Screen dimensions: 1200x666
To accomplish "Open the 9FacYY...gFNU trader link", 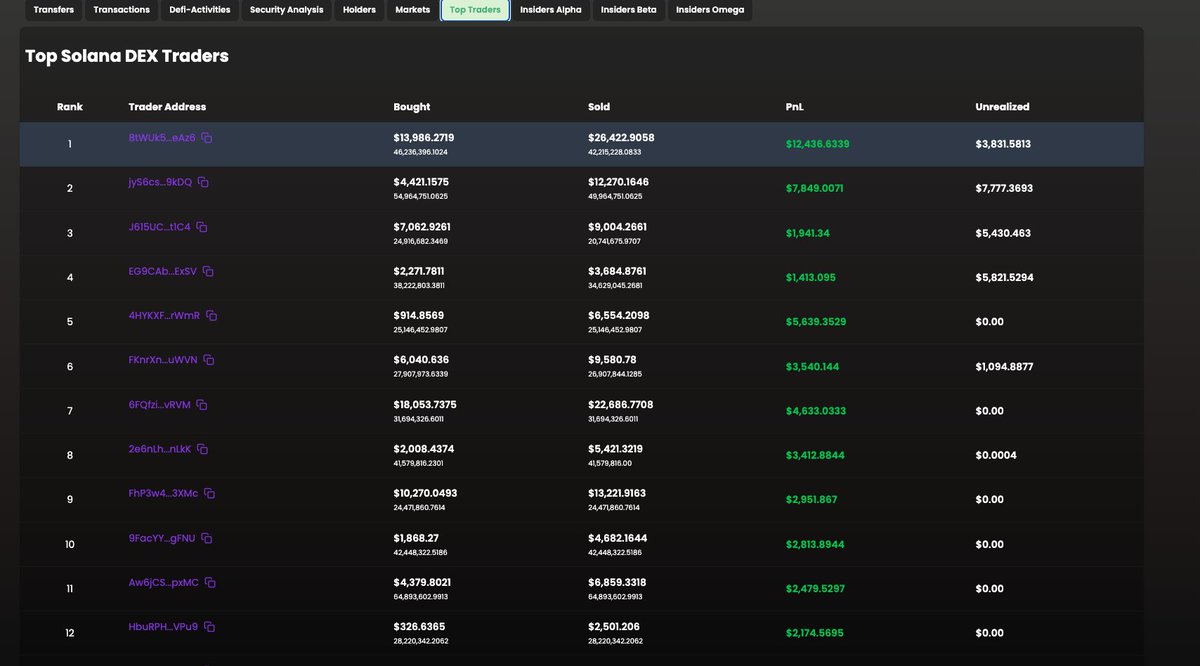I will (x=158, y=538).
